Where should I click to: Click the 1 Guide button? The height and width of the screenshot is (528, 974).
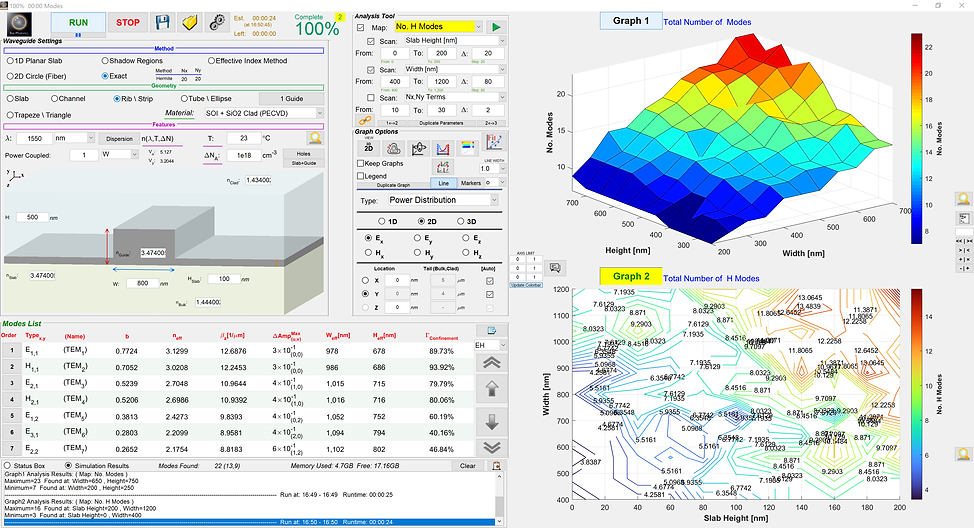pyautogui.click(x=291, y=99)
